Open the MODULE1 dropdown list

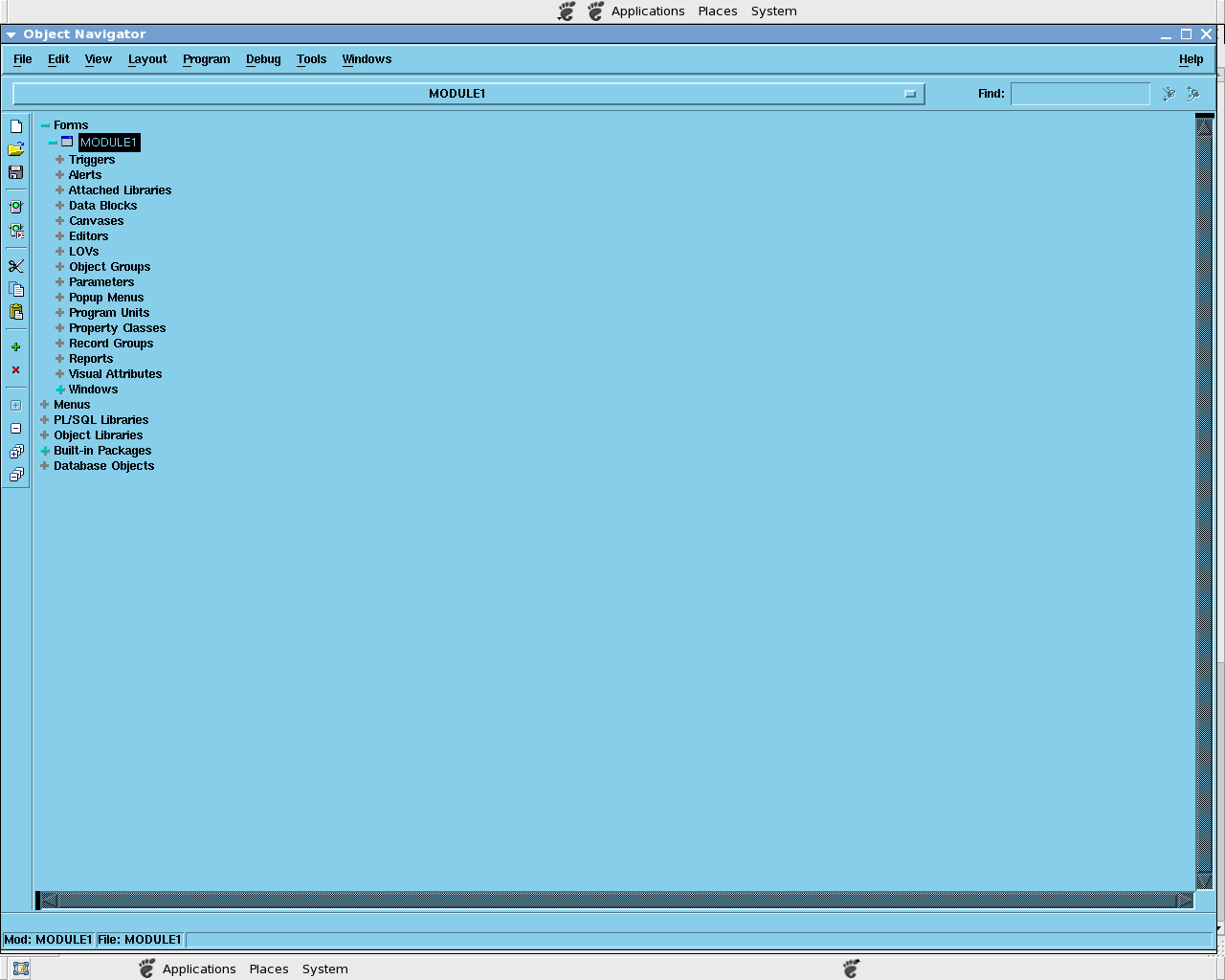pyautogui.click(x=909, y=94)
